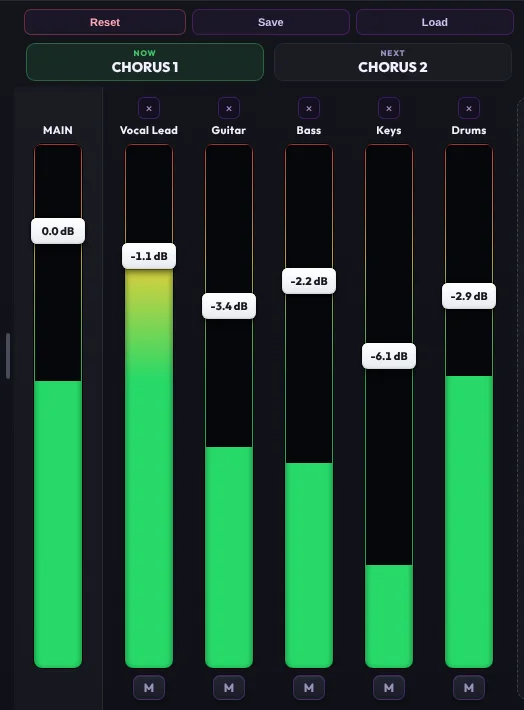The image size is (524, 710).
Task: Click the Guitar channel name
Action: pos(229,130)
